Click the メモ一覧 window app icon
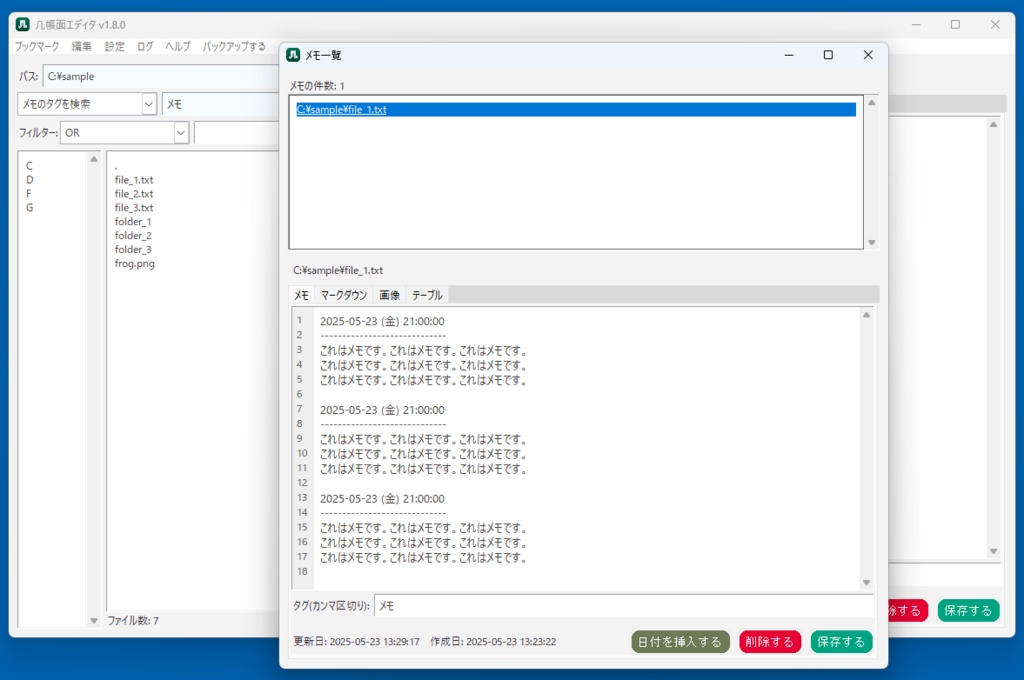This screenshot has width=1024, height=680. click(293, 55)
